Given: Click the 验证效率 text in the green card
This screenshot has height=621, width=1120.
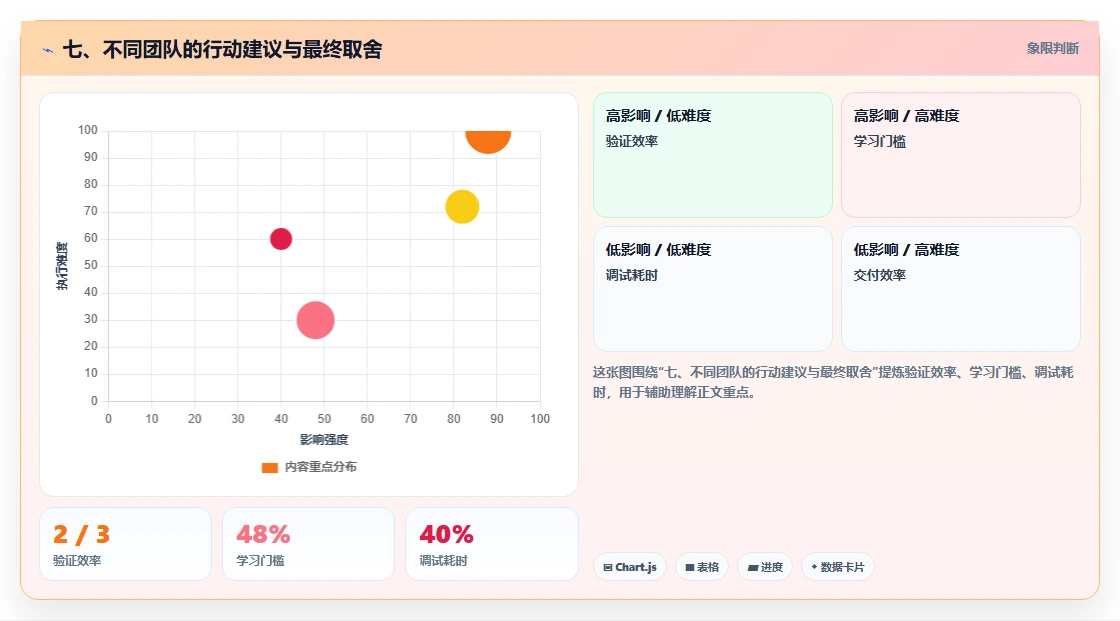Looking at the screenshot, I should (x=631, y=141).
